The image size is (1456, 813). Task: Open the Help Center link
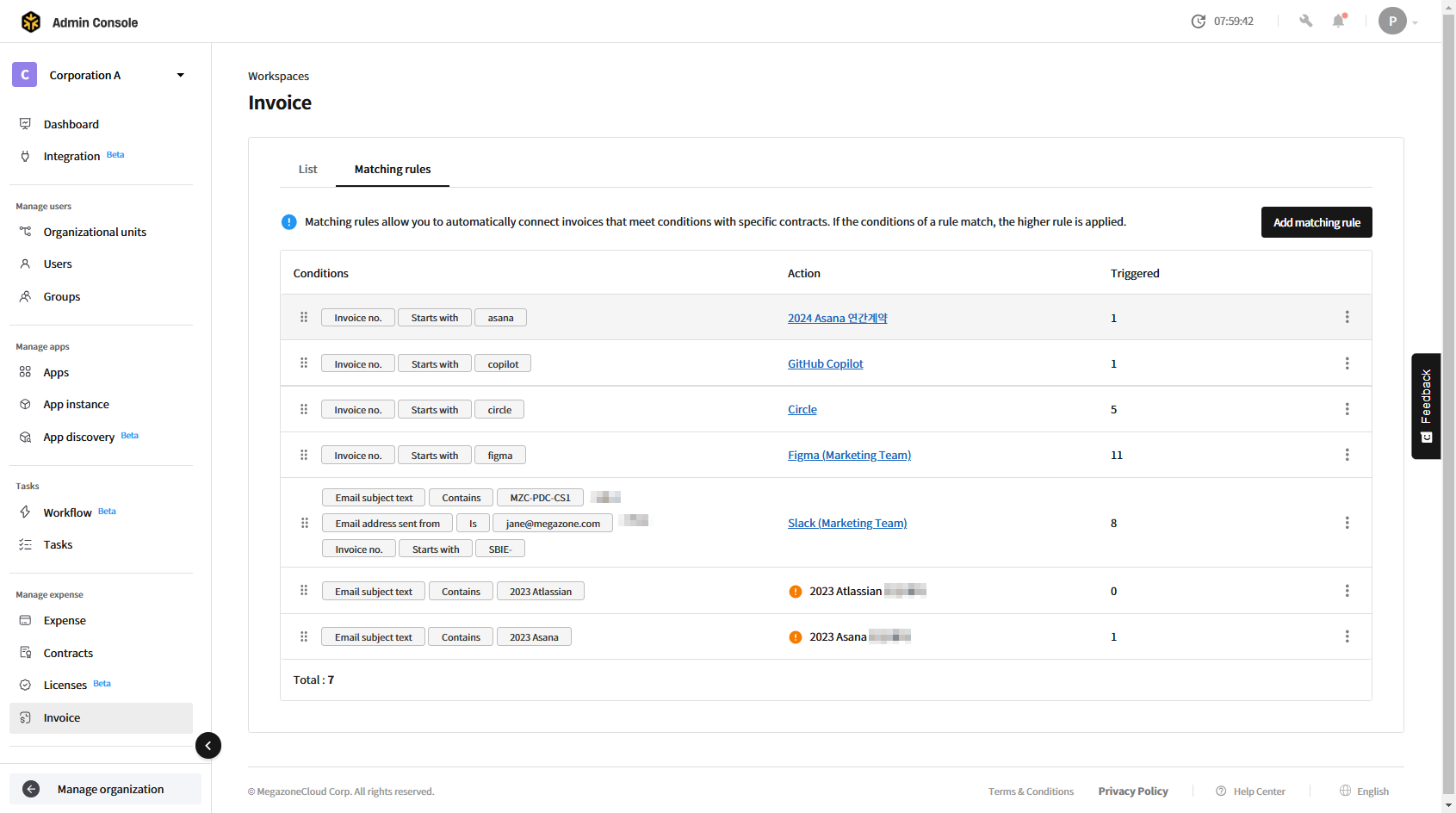pyautogui.click(x=1250, y=791)
